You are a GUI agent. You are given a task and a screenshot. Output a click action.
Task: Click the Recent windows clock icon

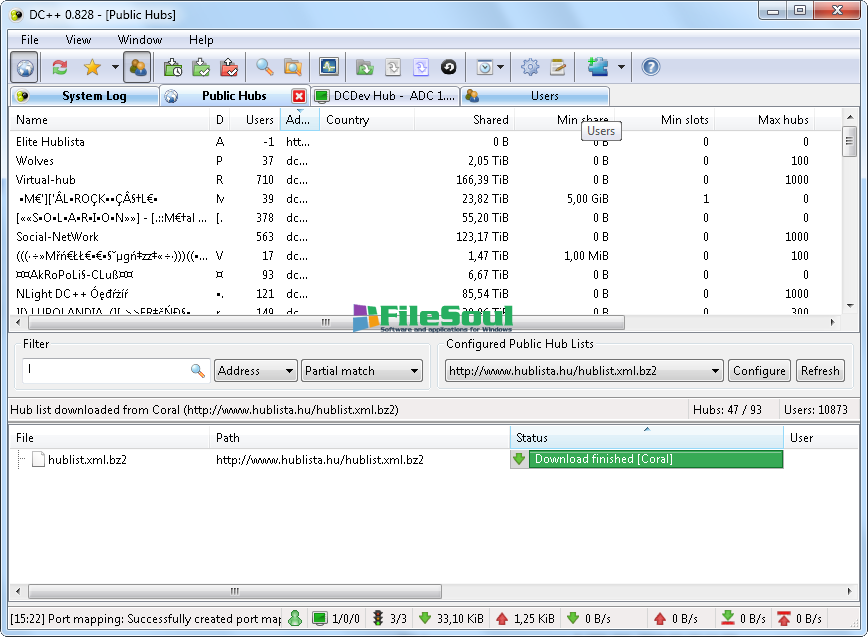point(484,68)
